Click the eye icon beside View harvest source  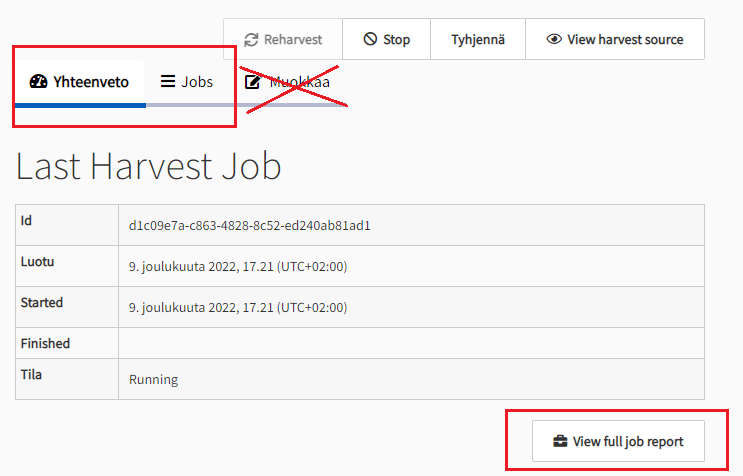click(x=554, y=40)
